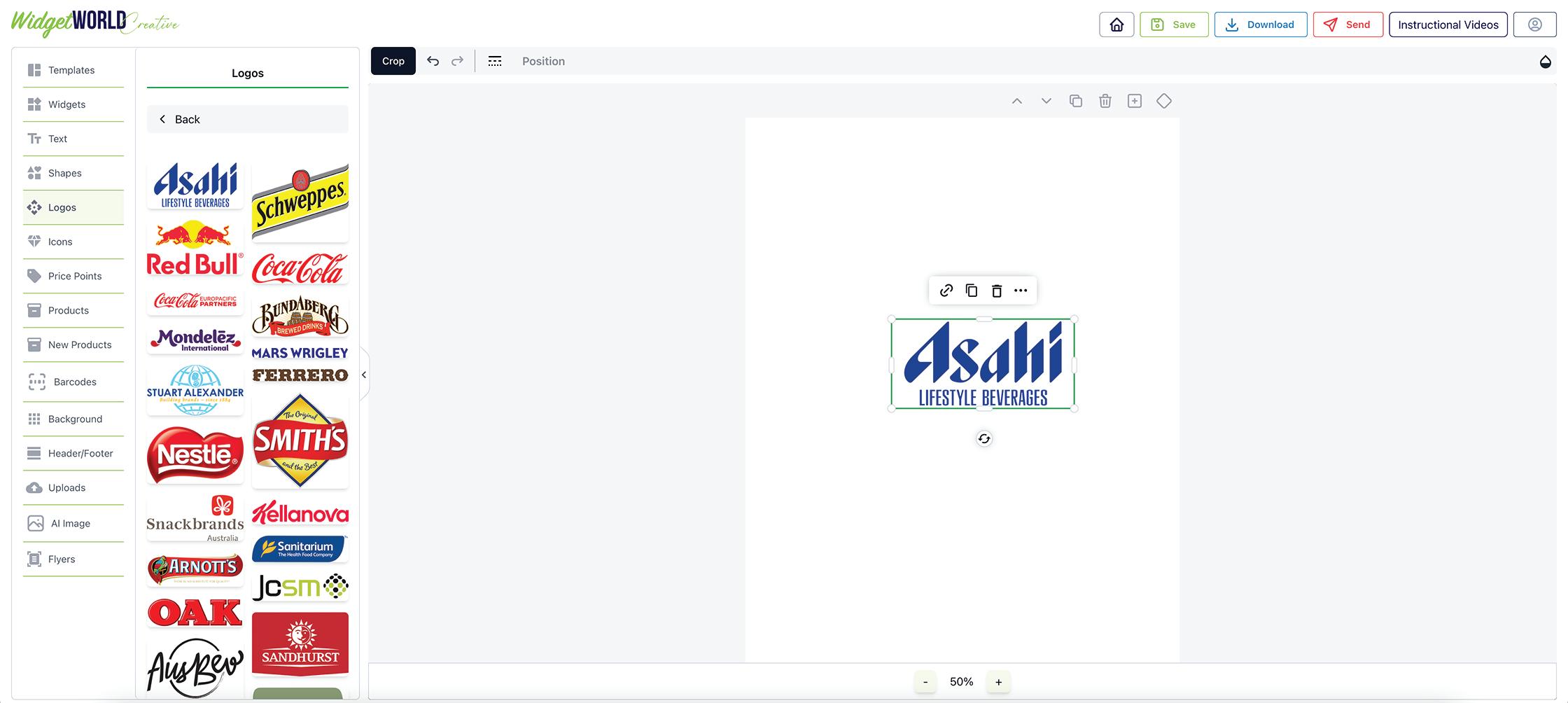Open the Header/Footer section
The height and width of the screenshot is (703, 1568).
coord(73,453)
